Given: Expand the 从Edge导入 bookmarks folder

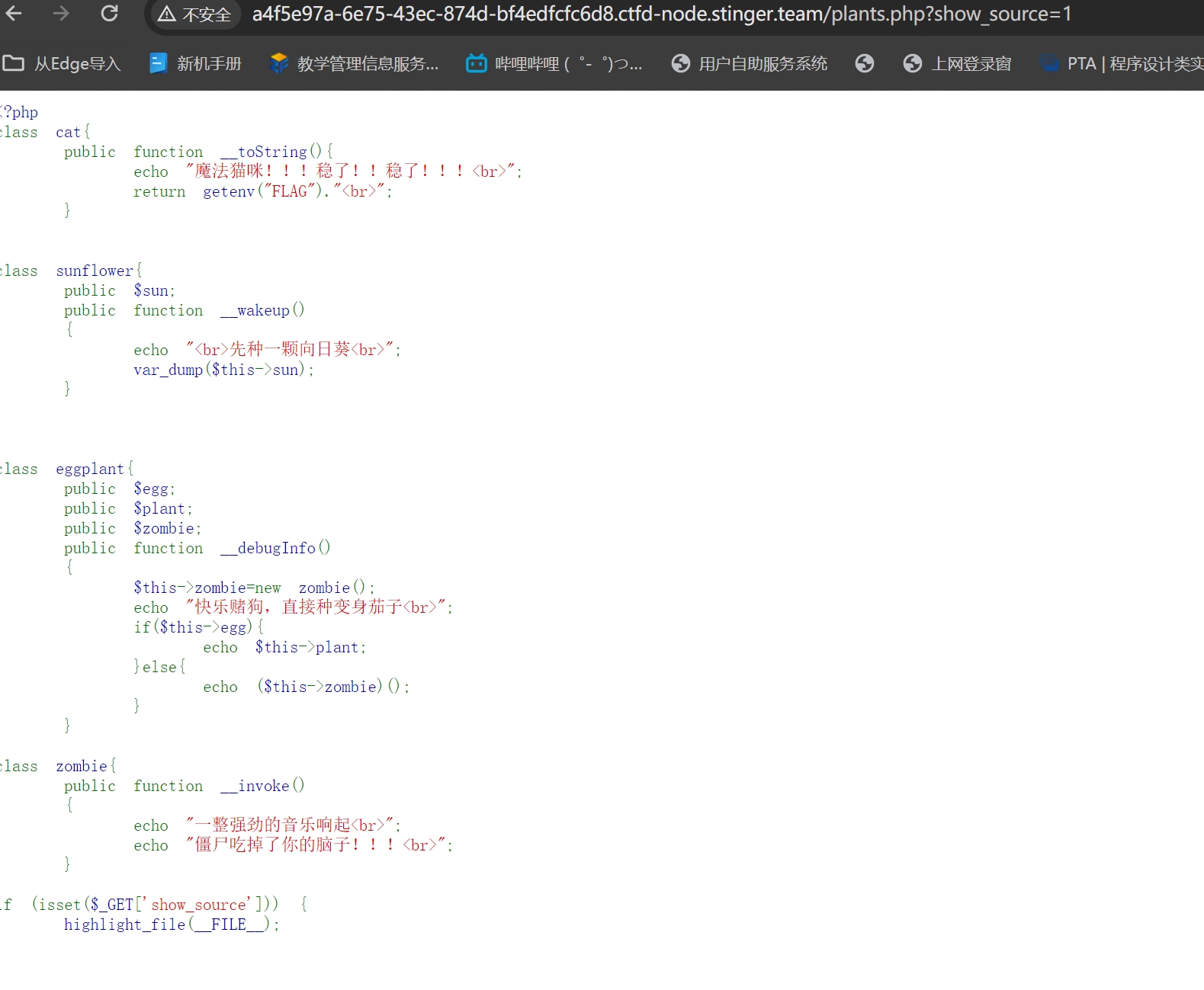Looking at the screenshot, I should 62,64.
